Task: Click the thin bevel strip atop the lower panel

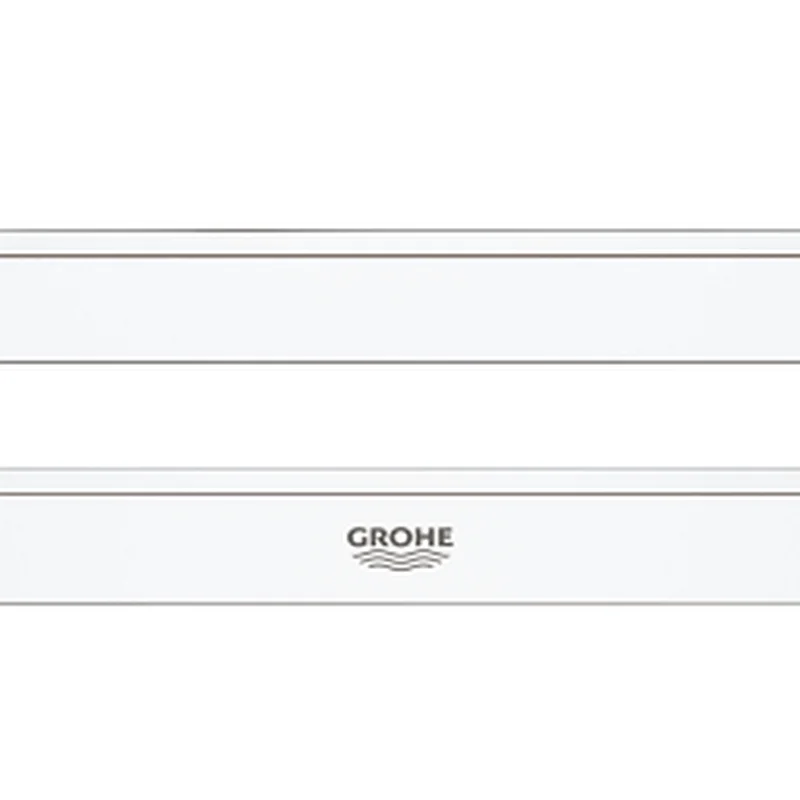Action: [400, 481]
